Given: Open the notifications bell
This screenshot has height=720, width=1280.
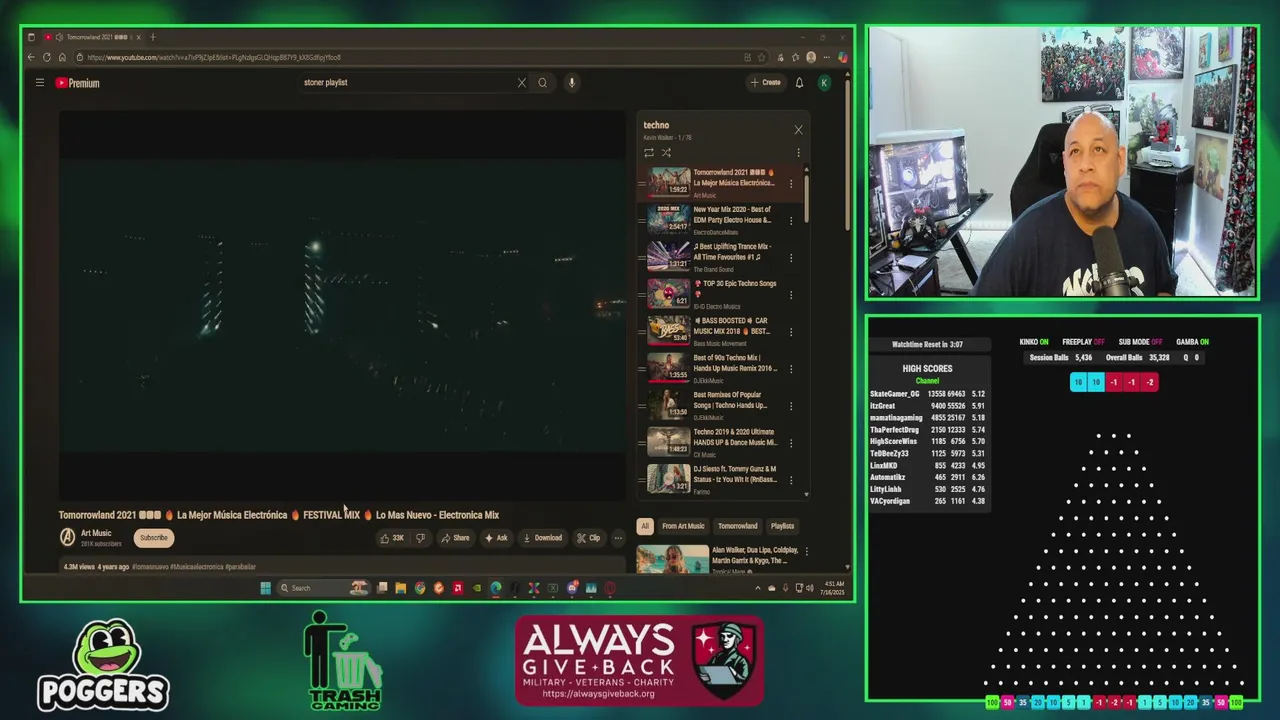Looking at the screenshot, I should click(x=799, y=83).
